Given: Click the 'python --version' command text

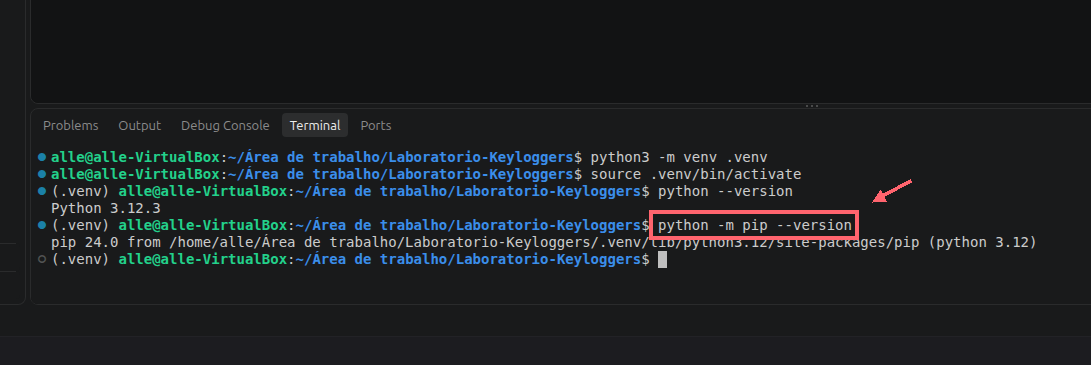Looking at the screenshot, I should click(725, 191).
